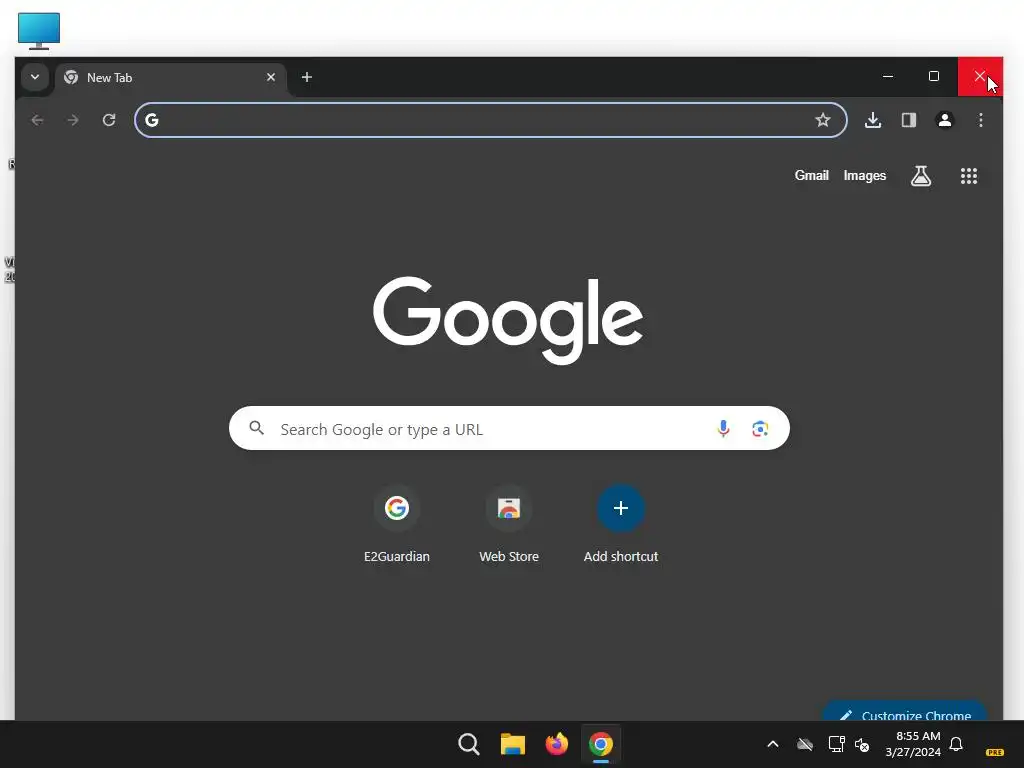Click the This PC desktop icon
1024x768 pixels.
(x=39, y=30)
